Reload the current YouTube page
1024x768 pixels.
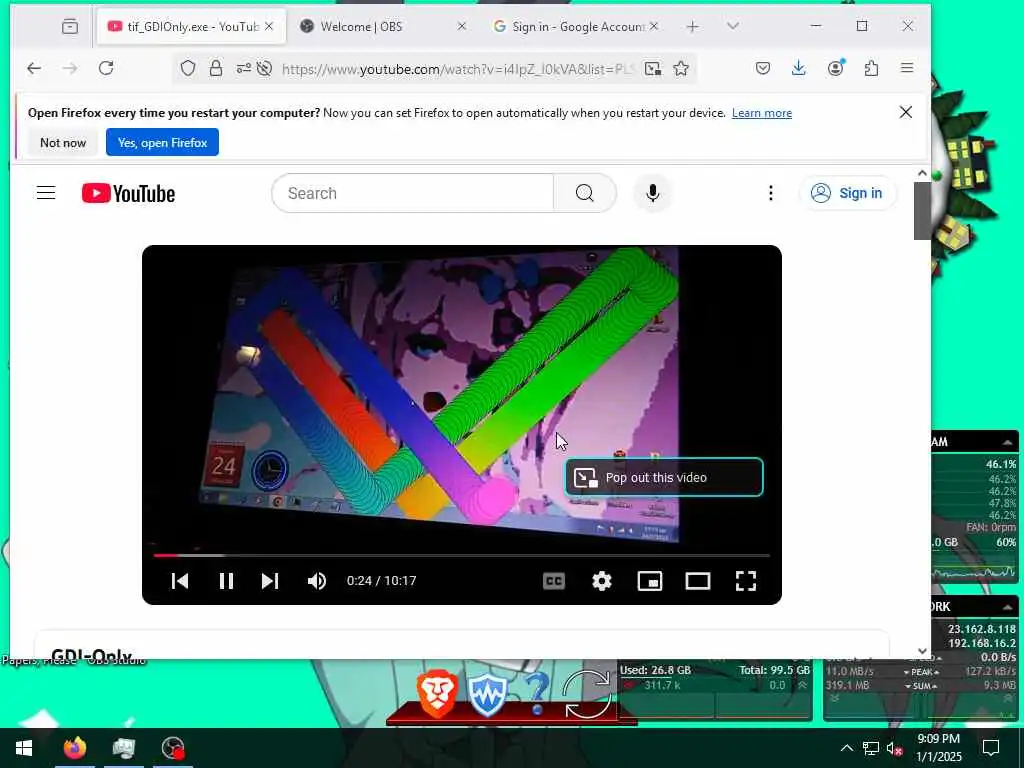coord(106,68)
